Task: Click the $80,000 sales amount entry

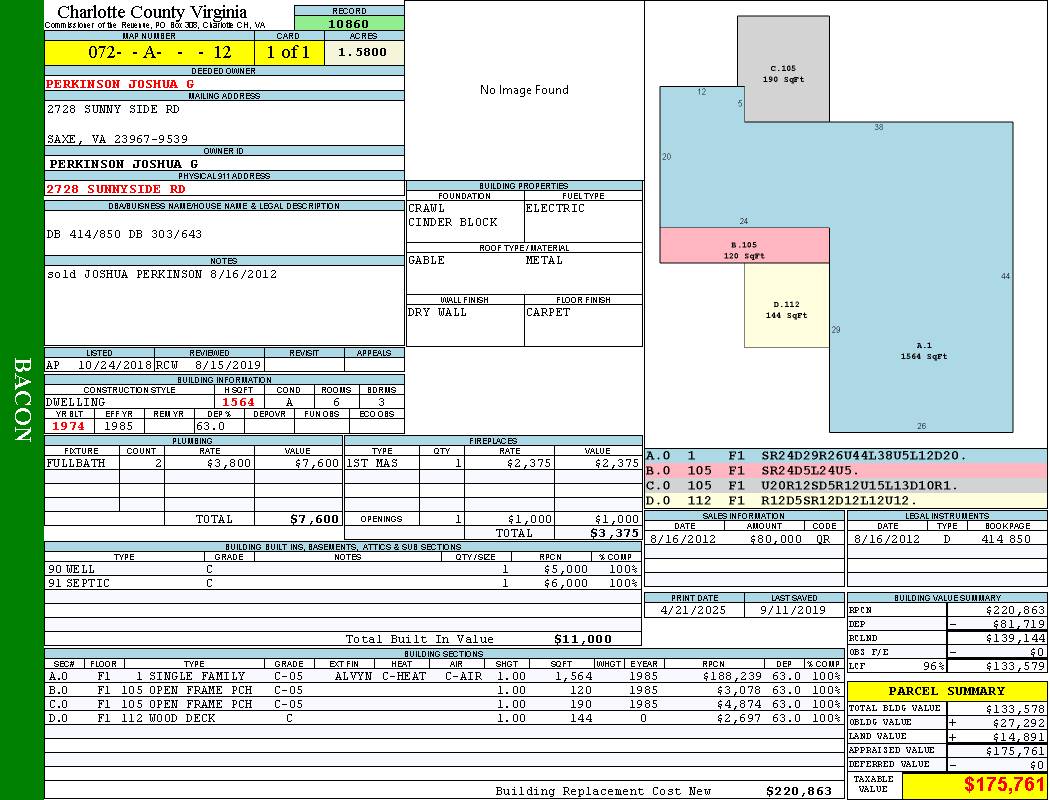Action: (774, 539)
